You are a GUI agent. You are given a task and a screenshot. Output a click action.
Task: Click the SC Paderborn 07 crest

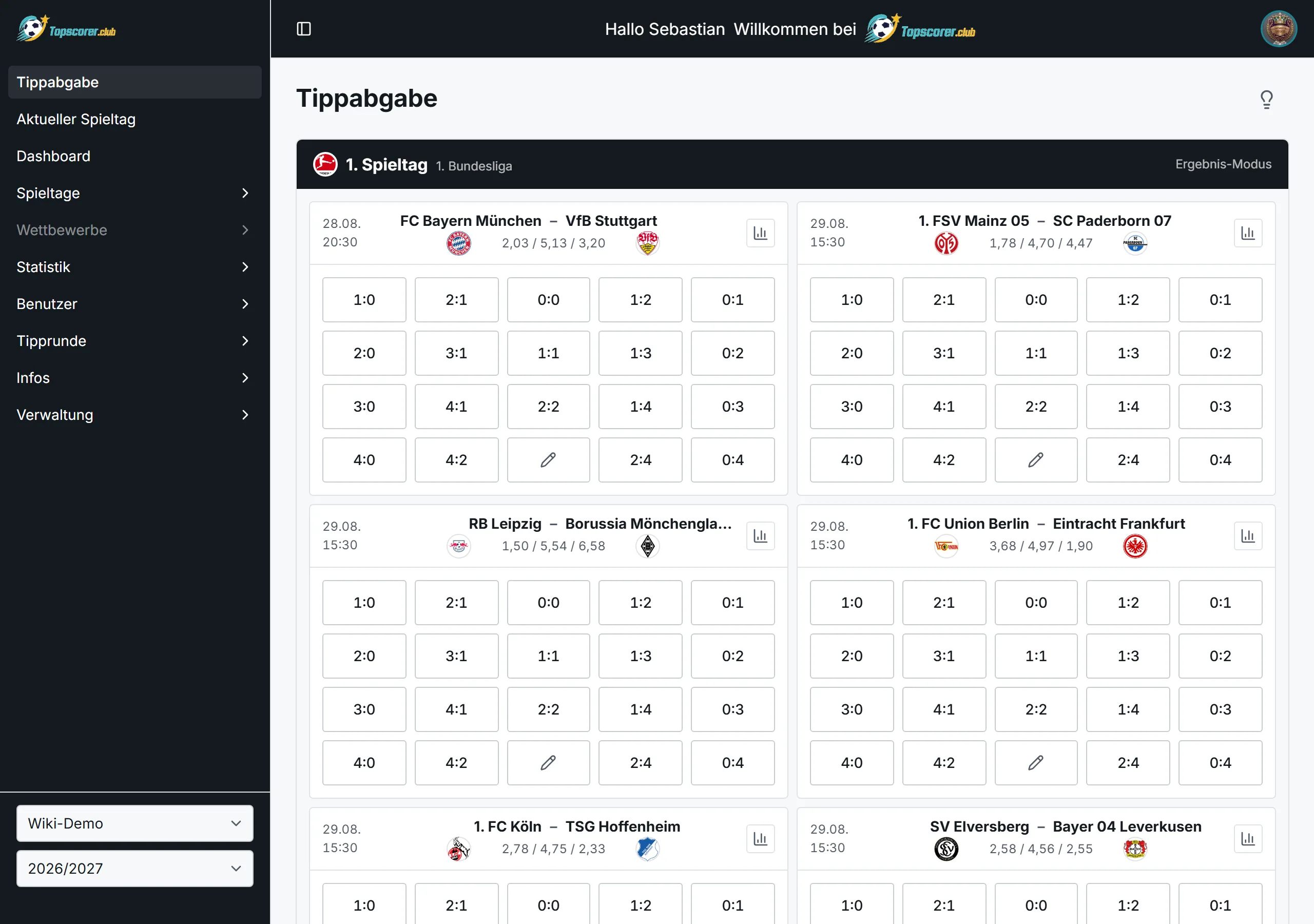[1135, 243]
